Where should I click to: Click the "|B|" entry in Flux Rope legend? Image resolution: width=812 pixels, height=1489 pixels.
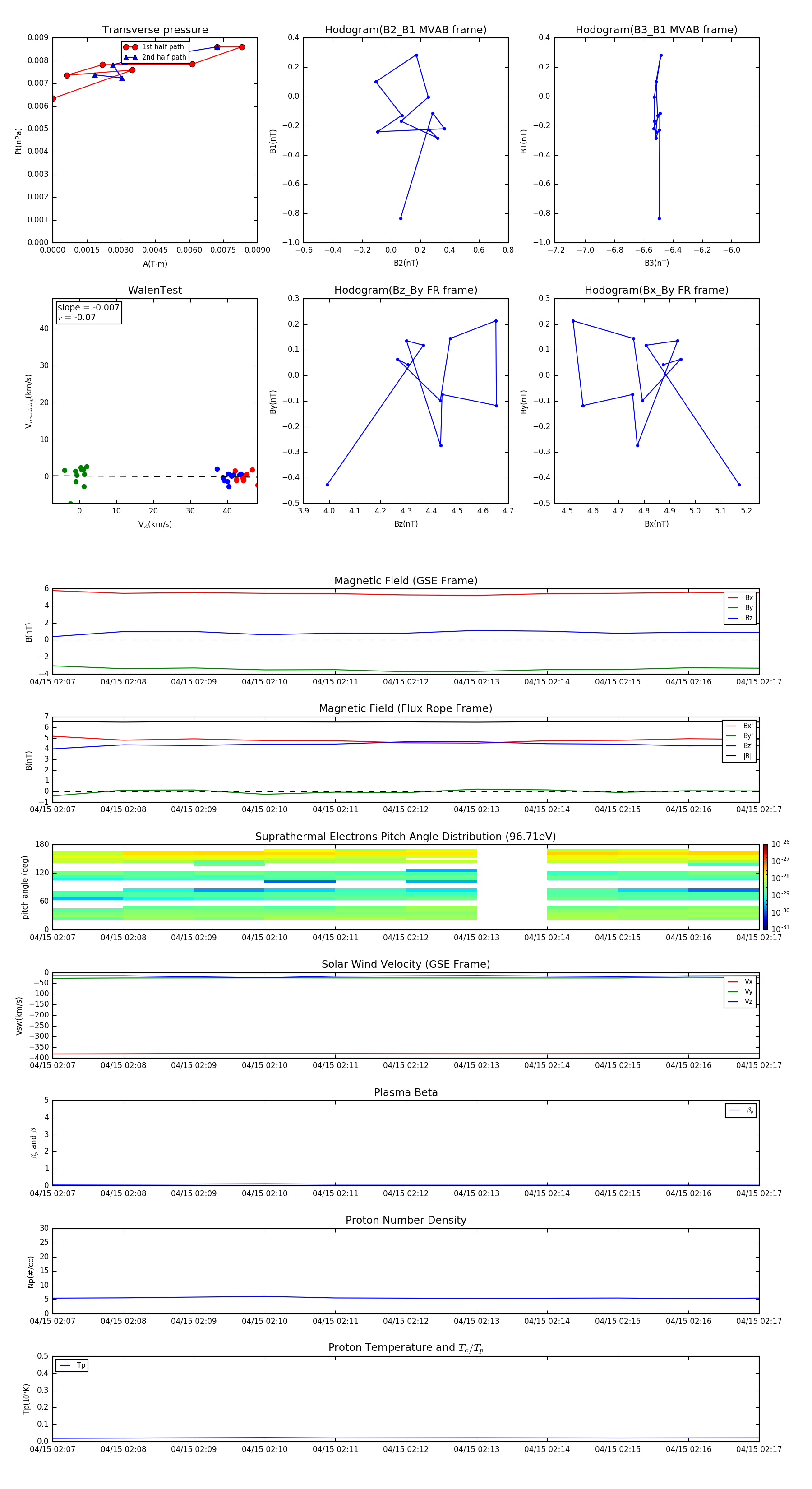tap(740, 756)
